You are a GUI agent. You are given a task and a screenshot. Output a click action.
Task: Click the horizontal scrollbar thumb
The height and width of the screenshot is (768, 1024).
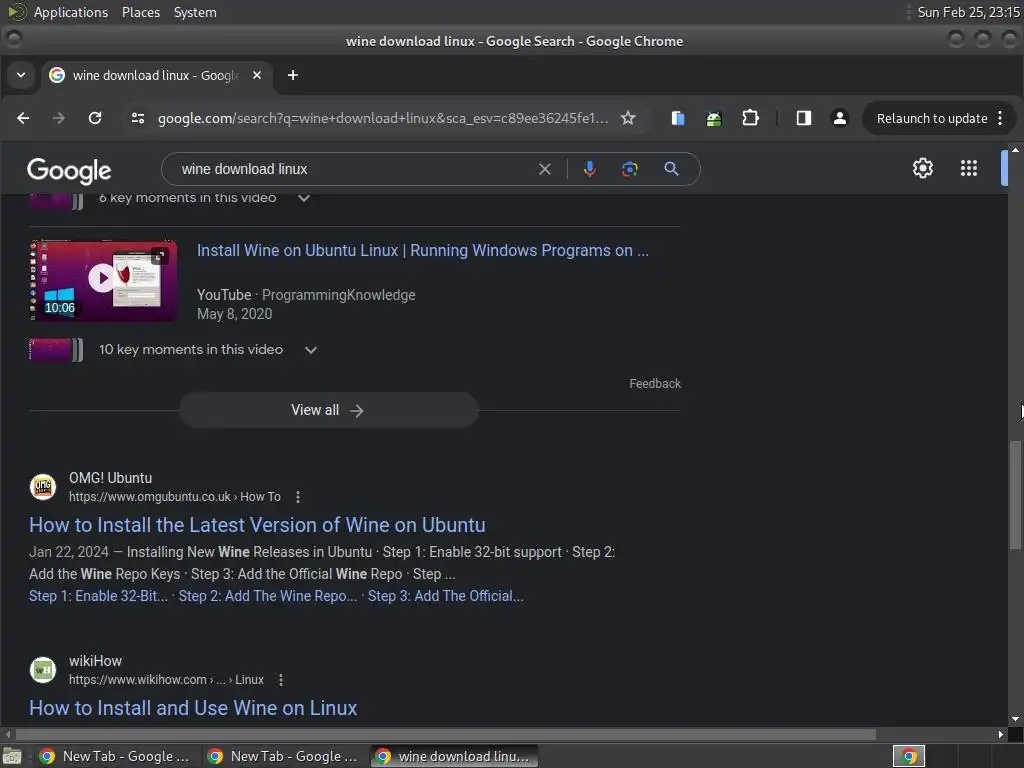(x=445, y=735)
